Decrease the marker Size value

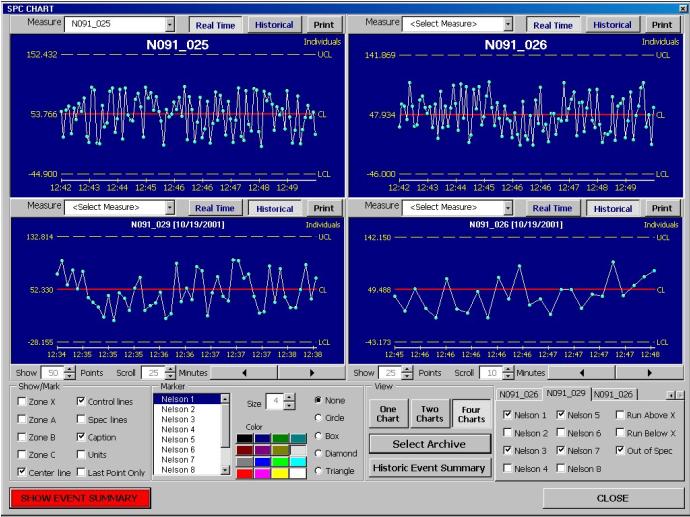coord(289,405)
